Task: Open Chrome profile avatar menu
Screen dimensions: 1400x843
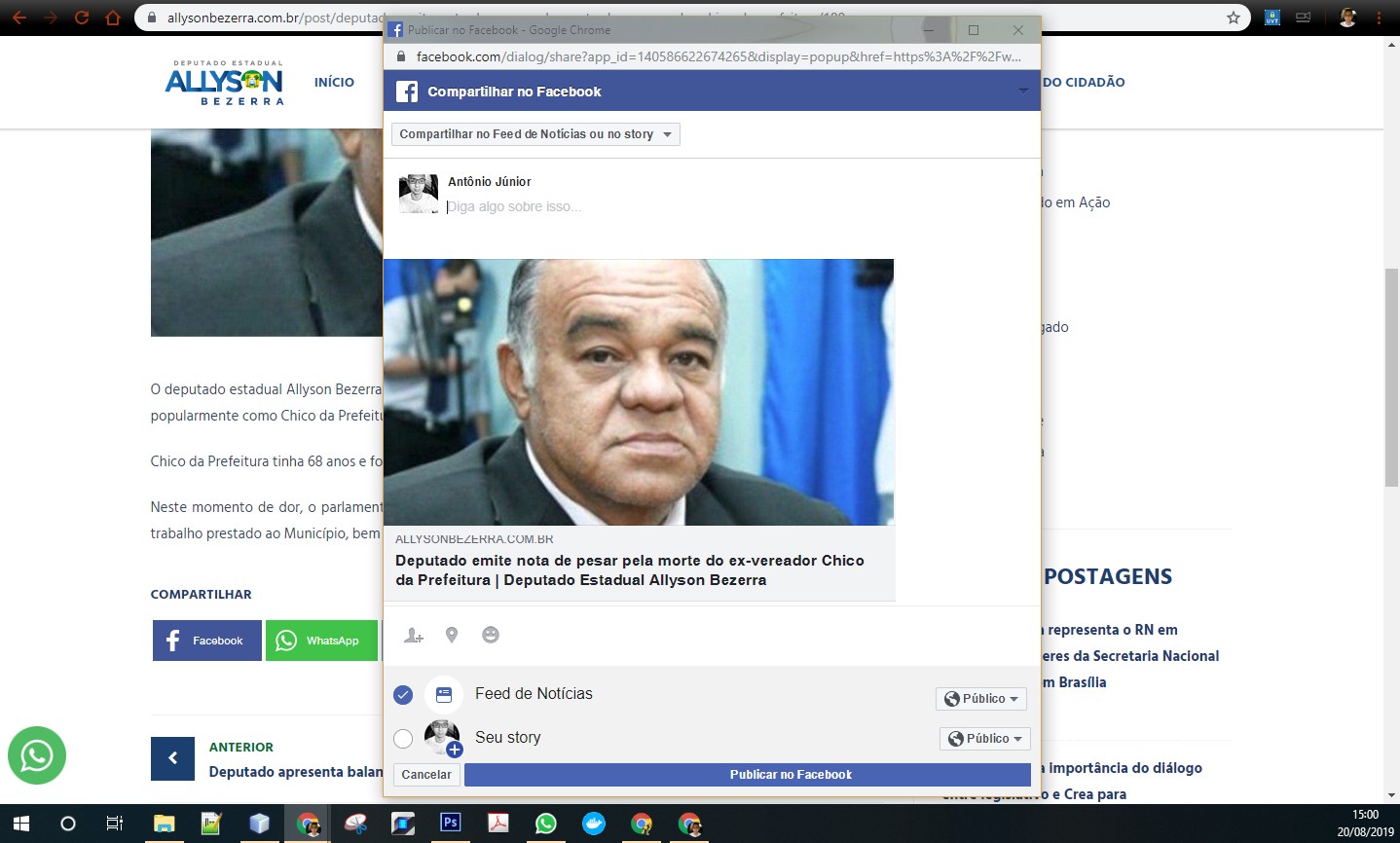Action: point(1347,18)
